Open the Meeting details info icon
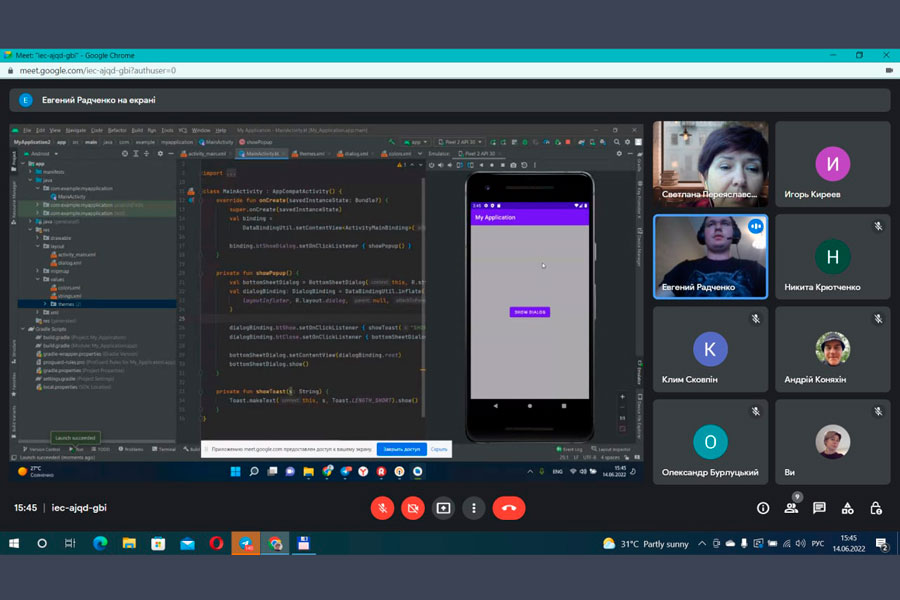 coord(763,508)
